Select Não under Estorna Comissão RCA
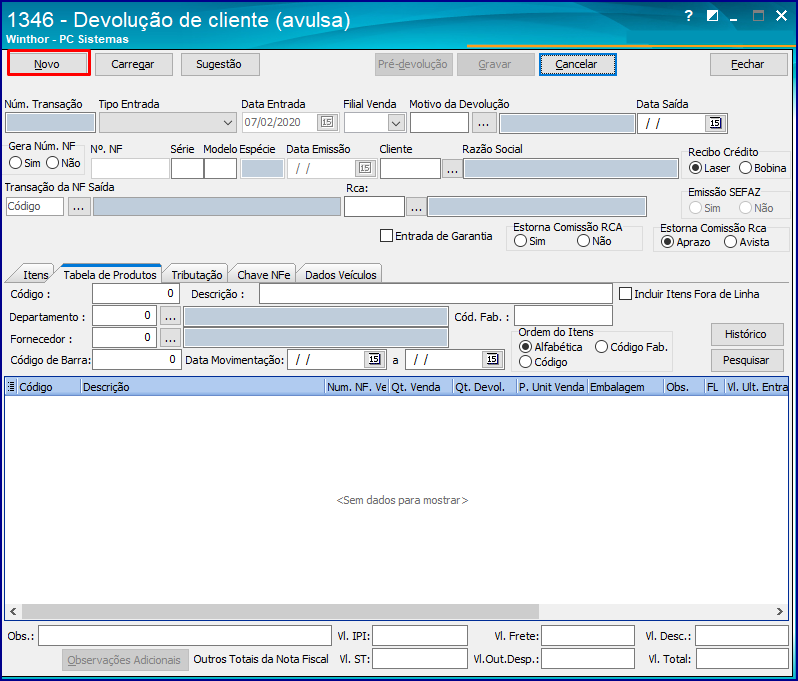This screenshot has width=798, height=681. tap(594, 241)
